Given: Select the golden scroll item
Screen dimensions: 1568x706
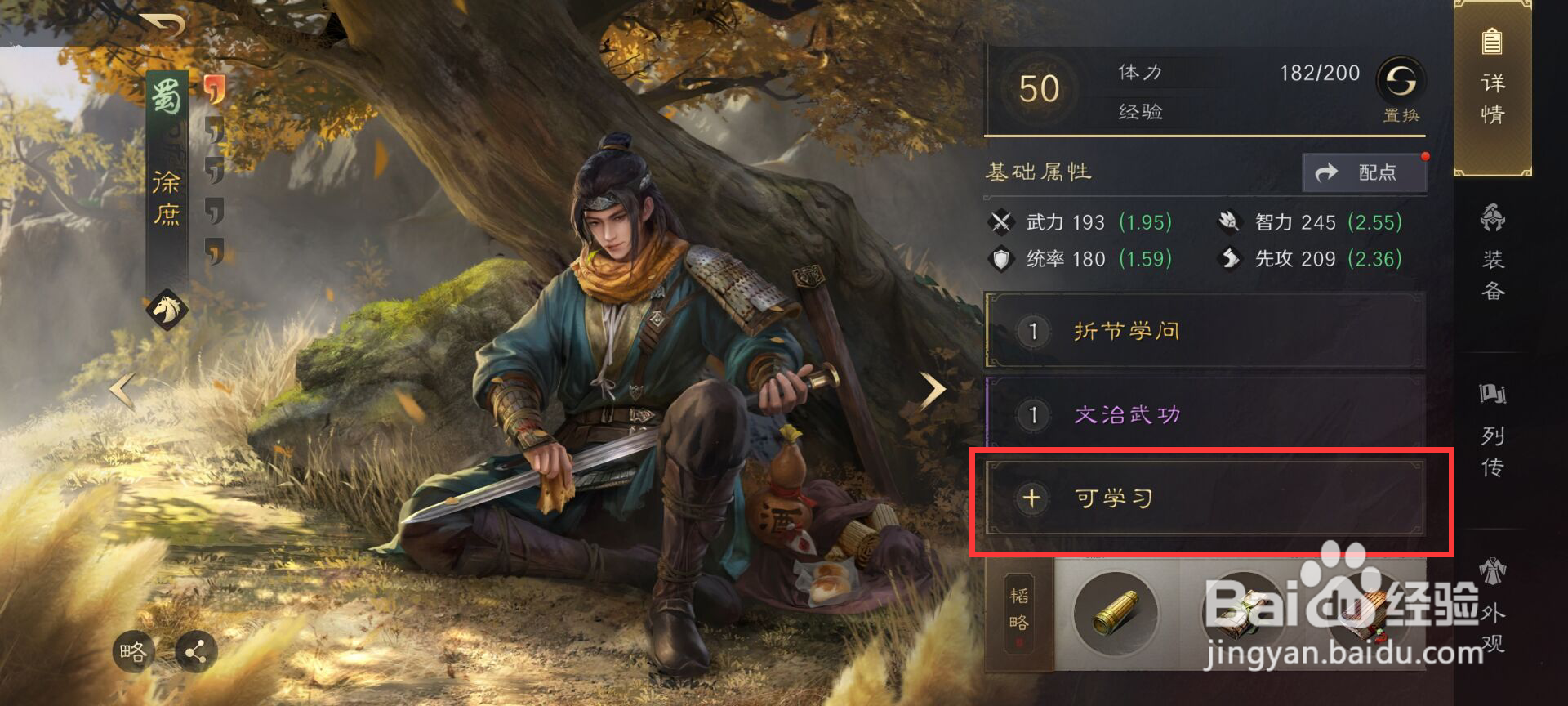Looking at the screenshot, I should click(1116, 614).
